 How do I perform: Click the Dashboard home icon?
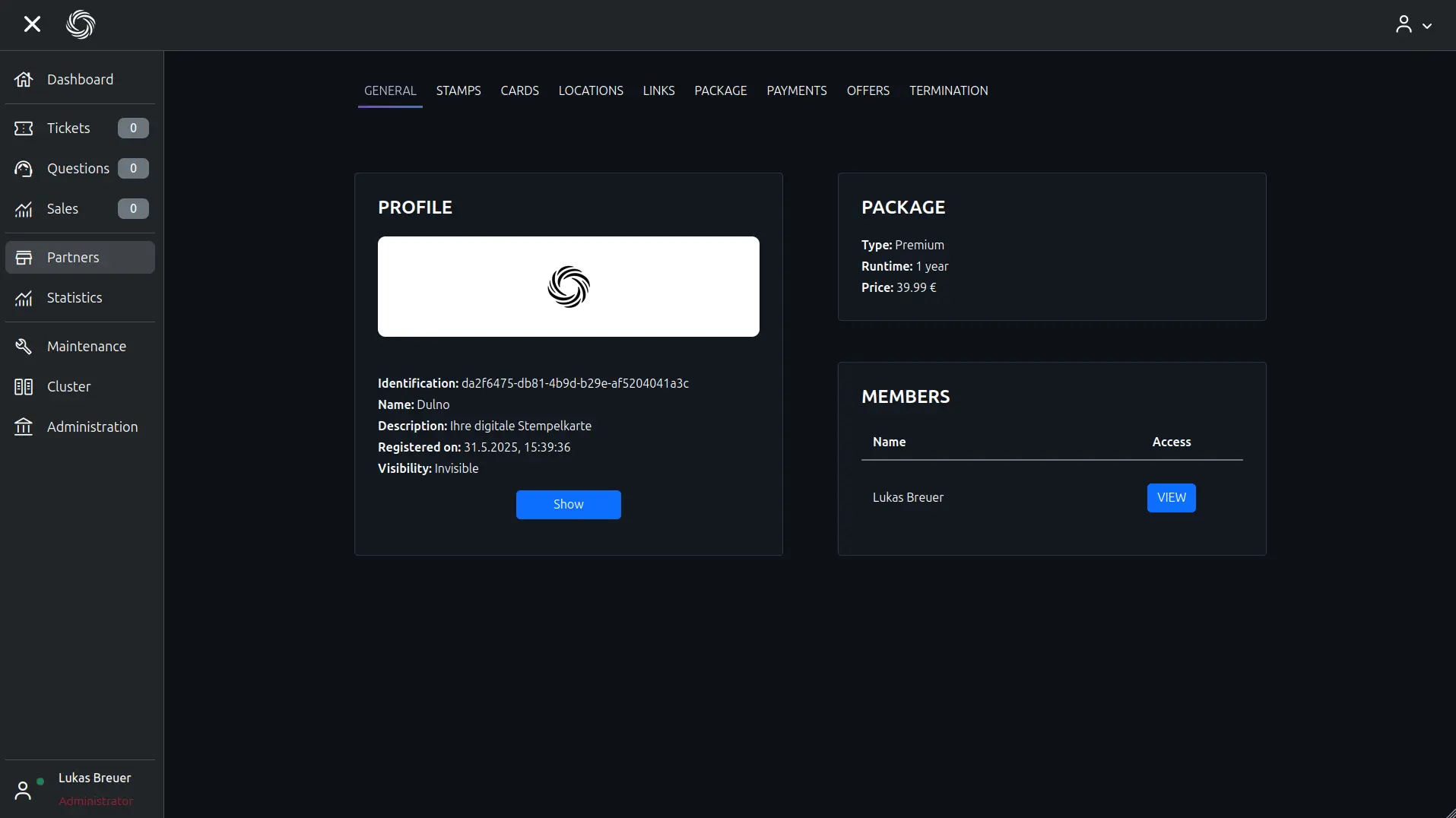[24, 80]
